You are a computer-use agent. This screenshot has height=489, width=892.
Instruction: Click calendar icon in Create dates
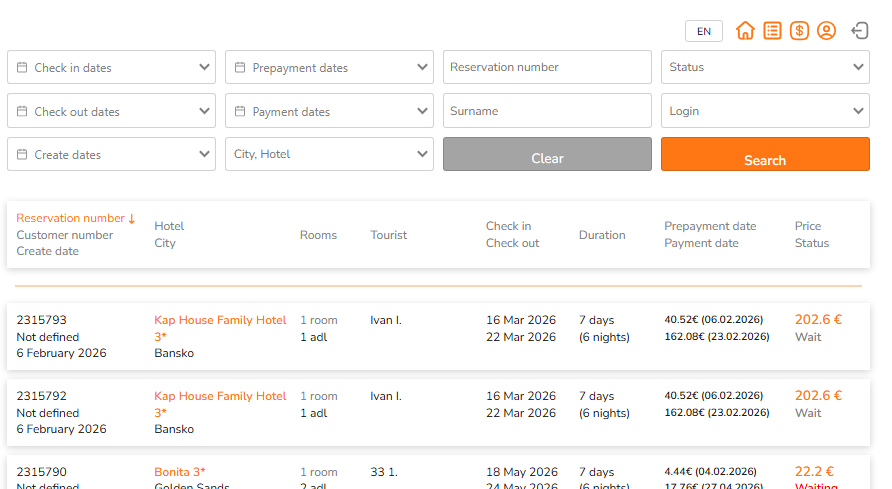click(x=22, y=155)
